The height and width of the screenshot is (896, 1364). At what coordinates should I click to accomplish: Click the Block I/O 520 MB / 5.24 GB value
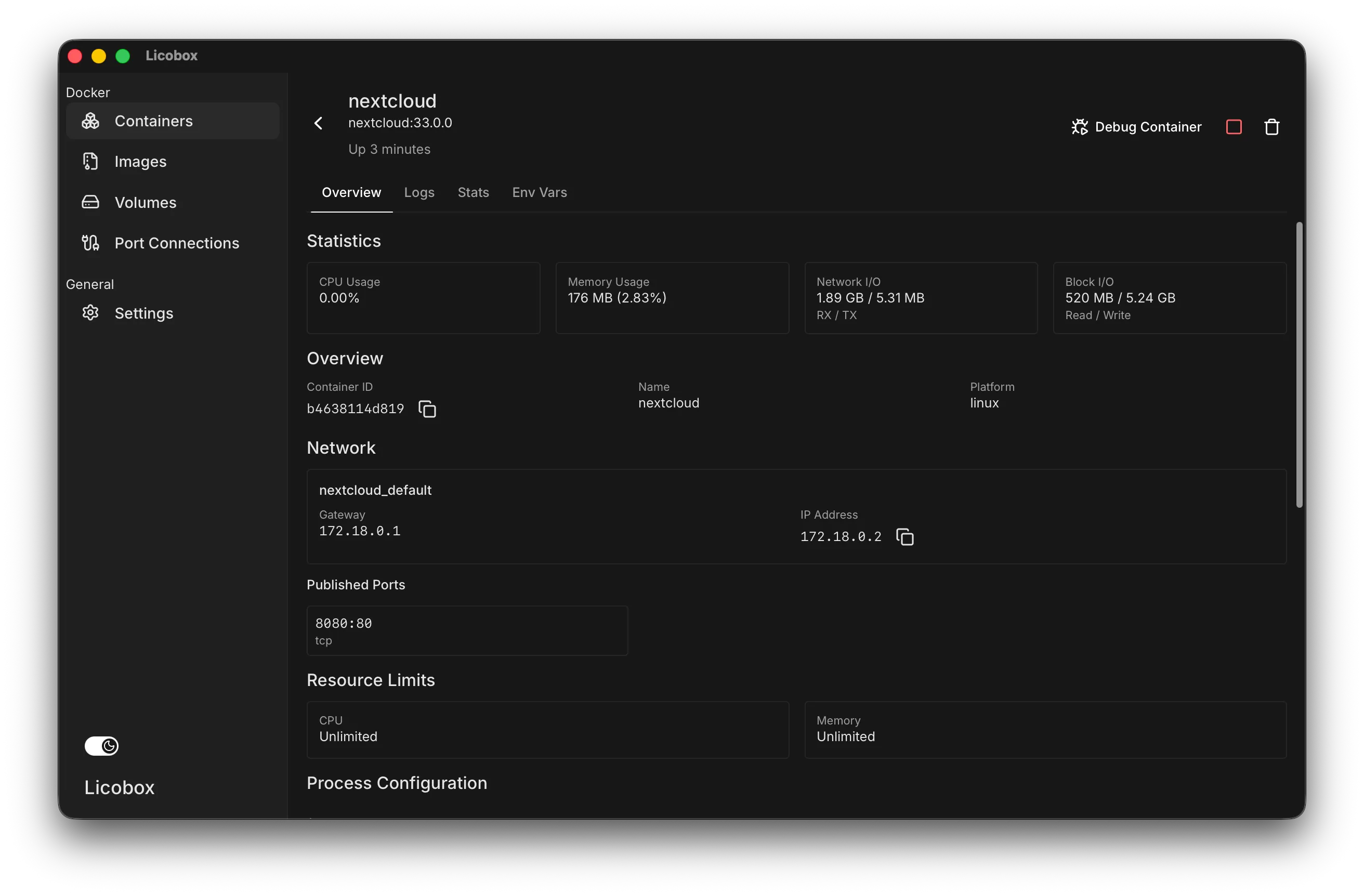point(1120,298)
